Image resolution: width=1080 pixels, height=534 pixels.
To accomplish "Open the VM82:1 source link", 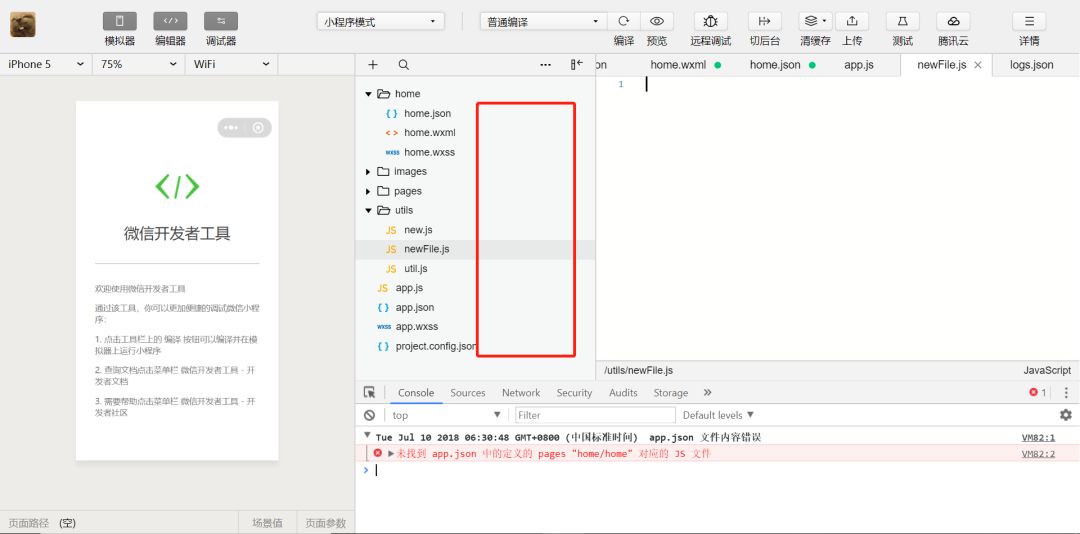I will coord(1038,437).
